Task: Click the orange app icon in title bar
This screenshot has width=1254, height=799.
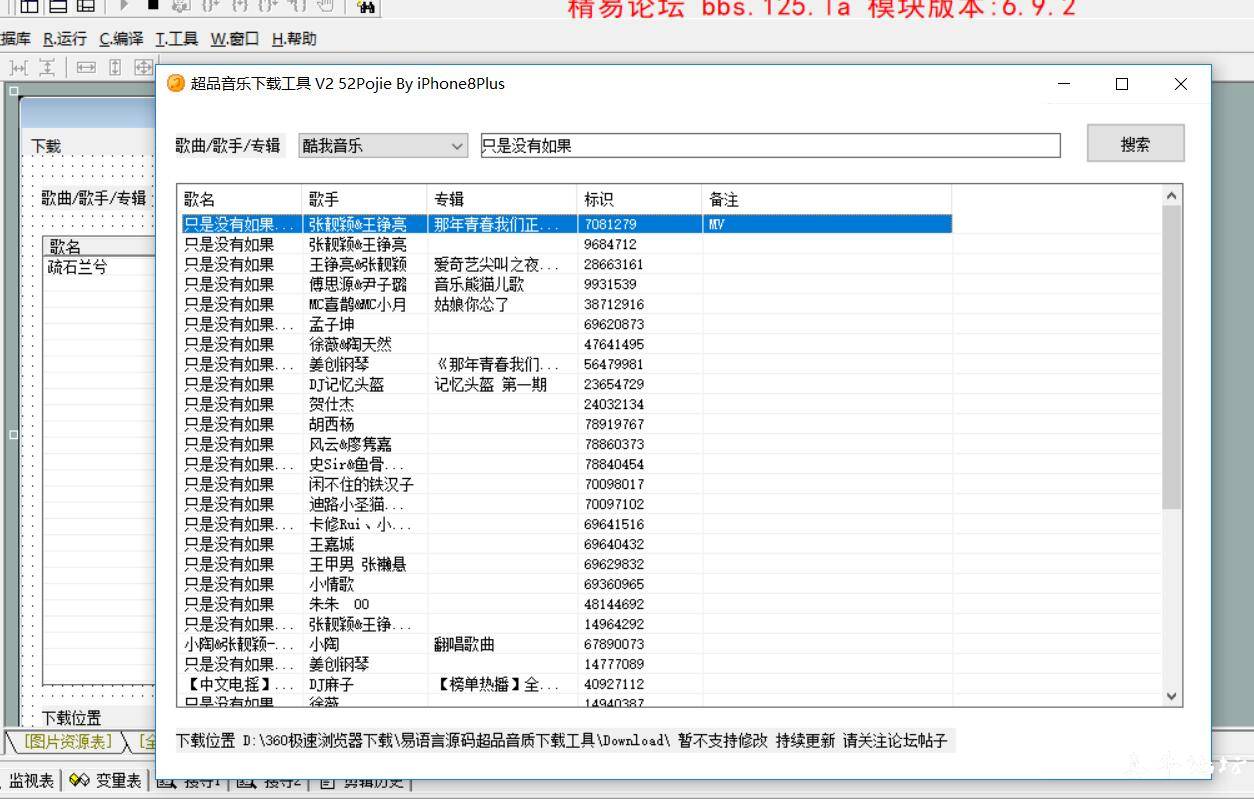Action: tap(176, 84)
